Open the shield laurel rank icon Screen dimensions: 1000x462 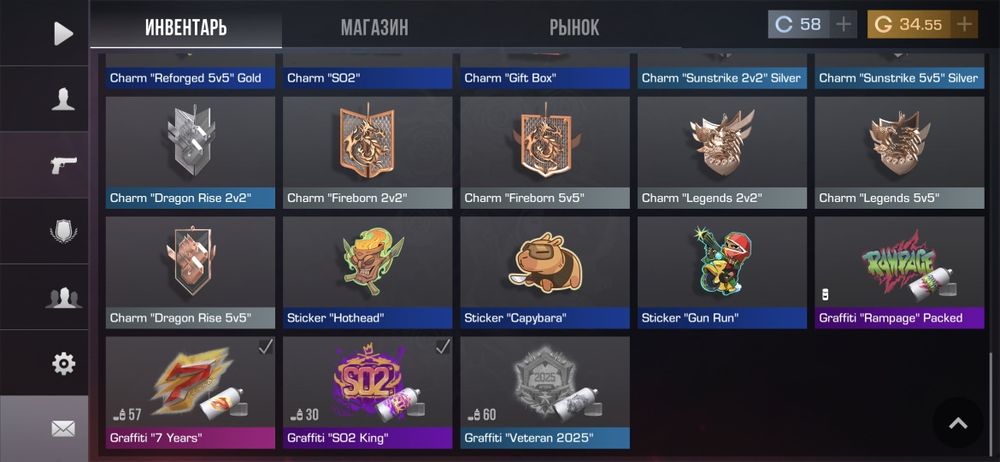(x=63, y=230)
